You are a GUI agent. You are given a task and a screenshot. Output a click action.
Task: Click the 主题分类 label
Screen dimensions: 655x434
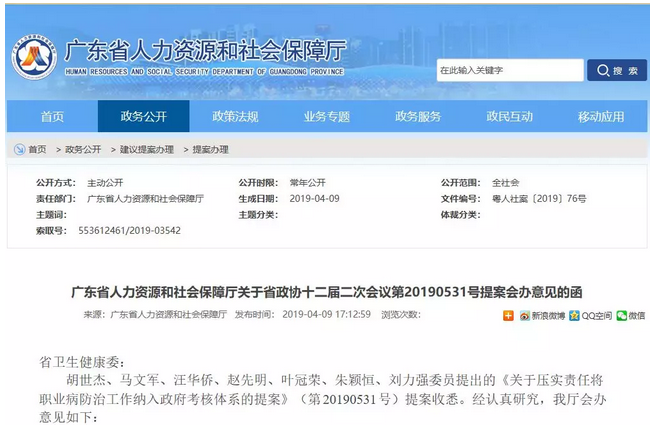click(x=258, y=215)
